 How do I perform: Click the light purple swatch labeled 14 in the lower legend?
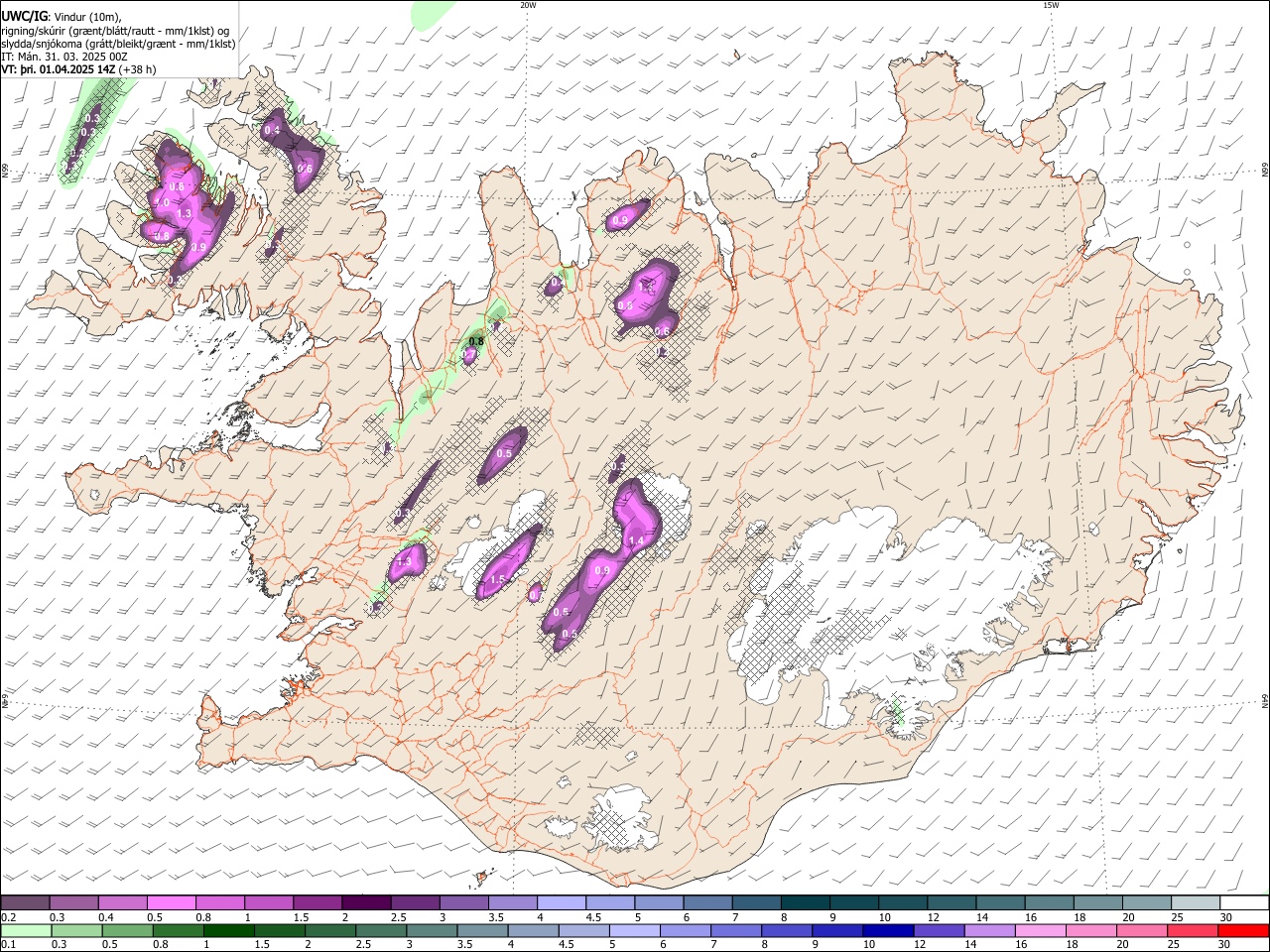(989, 930)
